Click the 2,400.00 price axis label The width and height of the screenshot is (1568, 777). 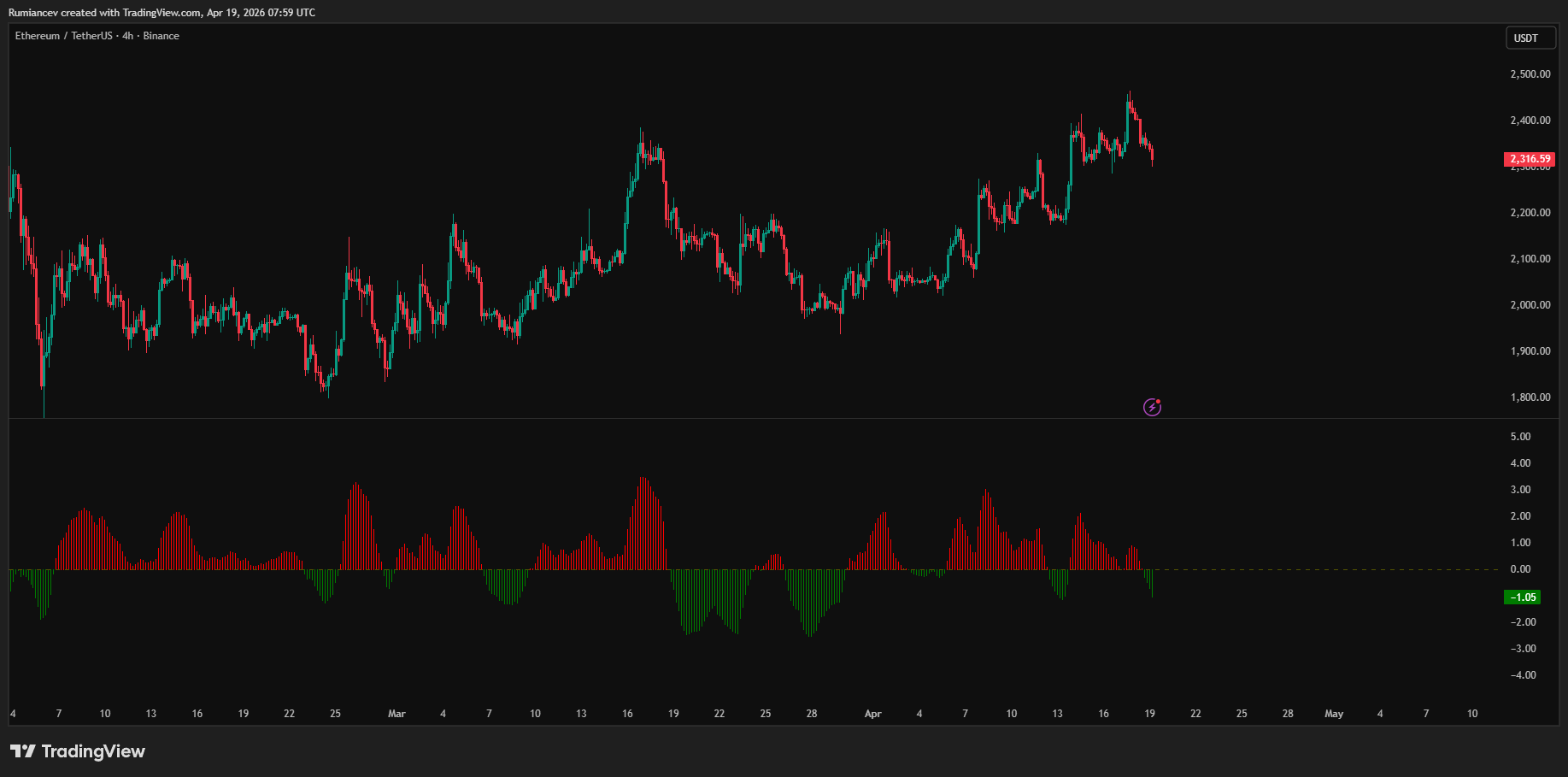click(x=1530, y=121)
